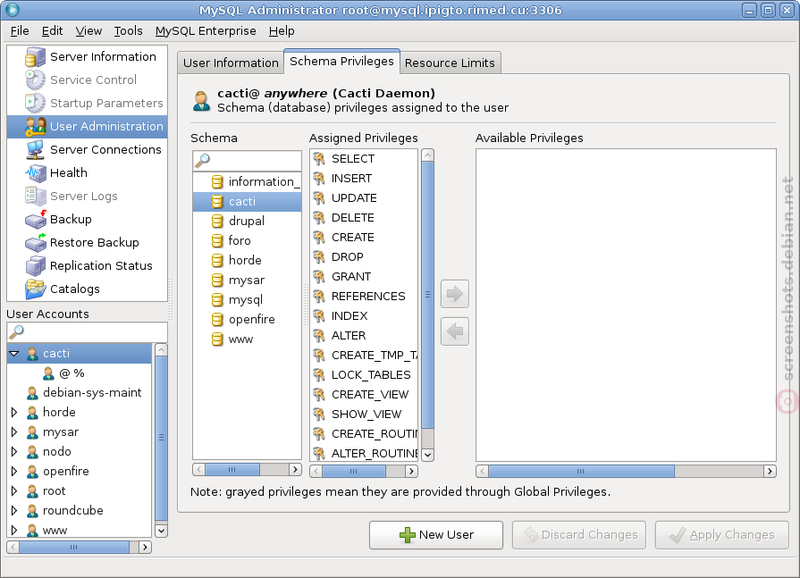Viewport: 800px width, 578px height.
Task: Select the information_ schema database icon
Action: [217, 182]
